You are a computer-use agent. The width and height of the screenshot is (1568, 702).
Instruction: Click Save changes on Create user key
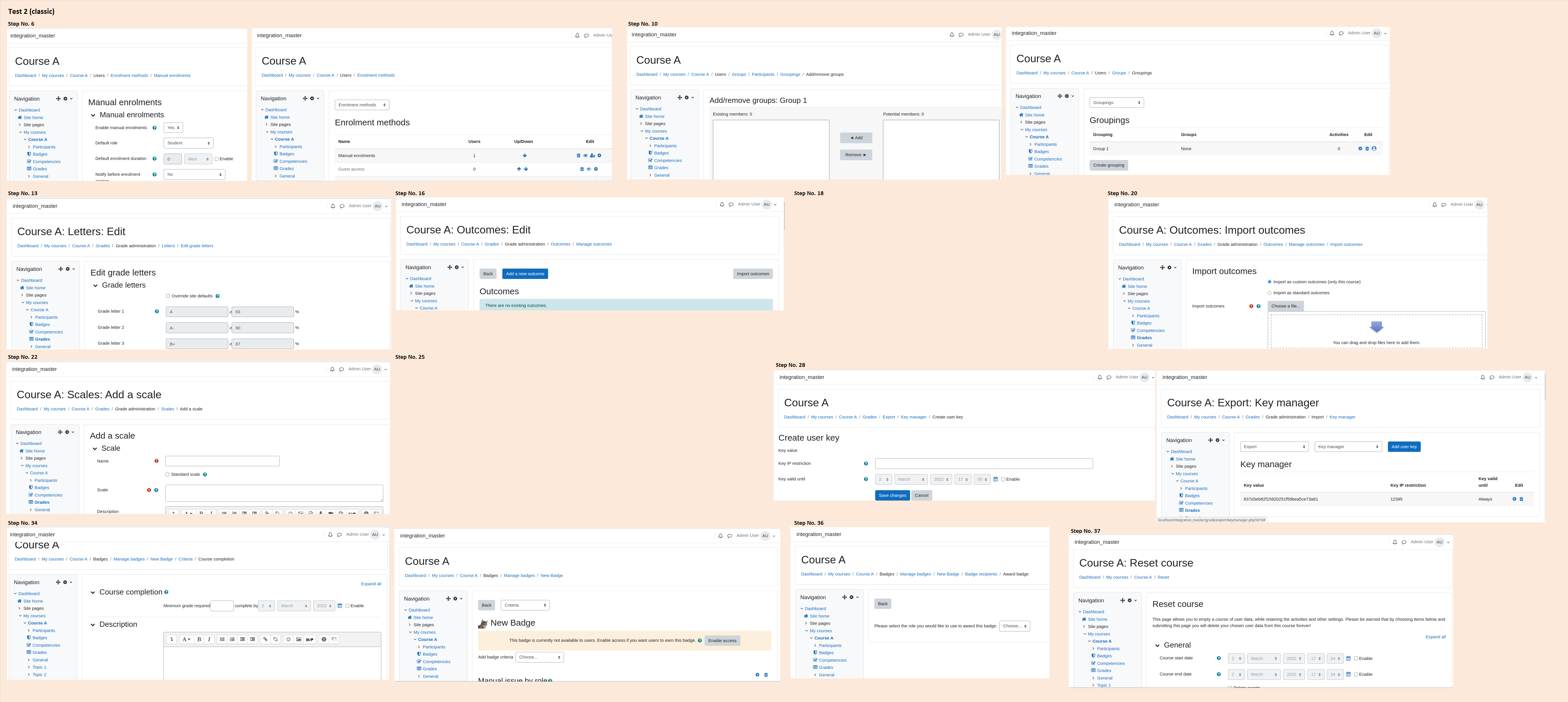click(x=892, y=496)
